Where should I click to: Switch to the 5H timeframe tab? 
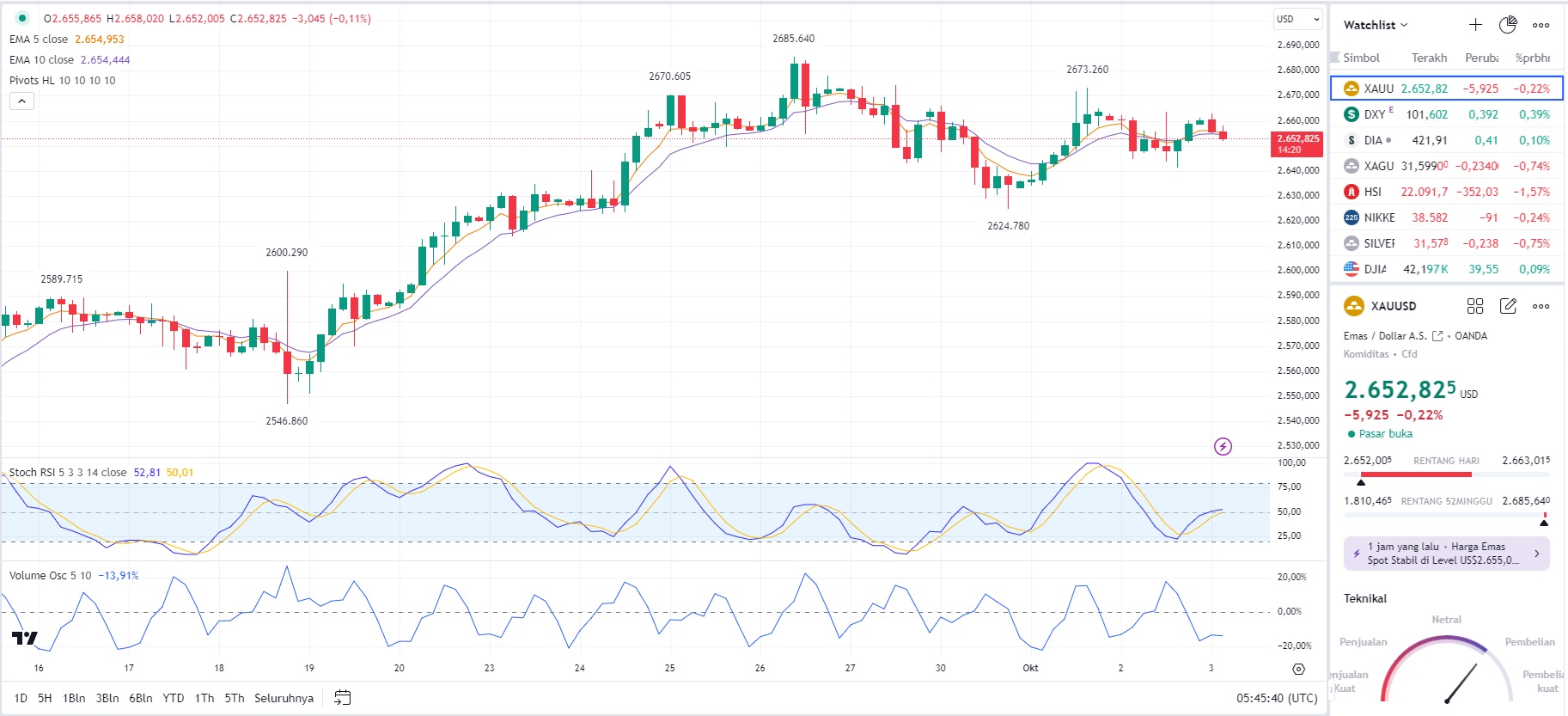(x=43, y=698)
